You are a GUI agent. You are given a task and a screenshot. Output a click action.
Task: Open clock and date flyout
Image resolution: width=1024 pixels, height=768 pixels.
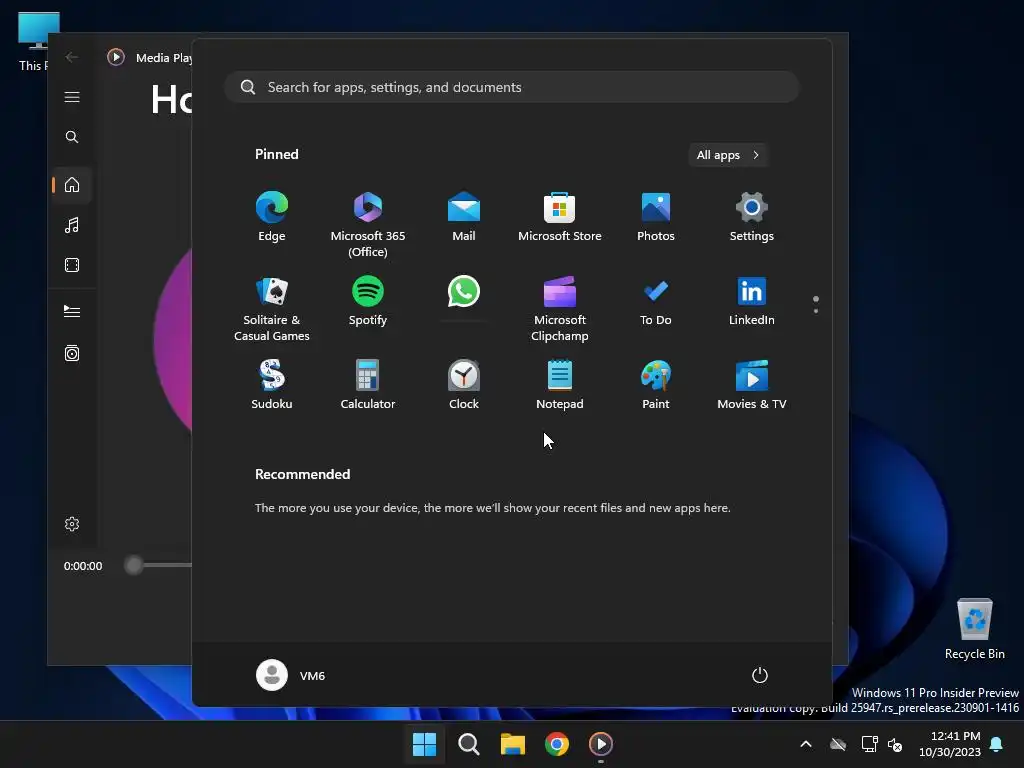point(950,744)
